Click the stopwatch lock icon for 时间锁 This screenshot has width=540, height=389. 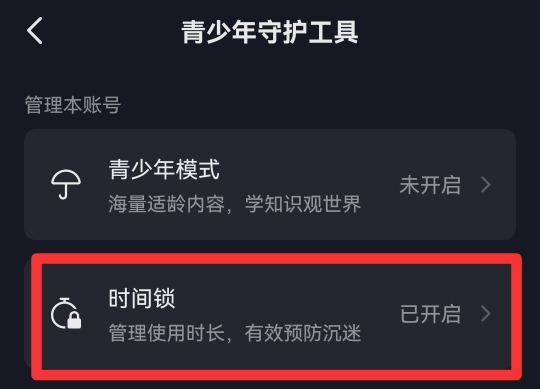click(66, 313)
